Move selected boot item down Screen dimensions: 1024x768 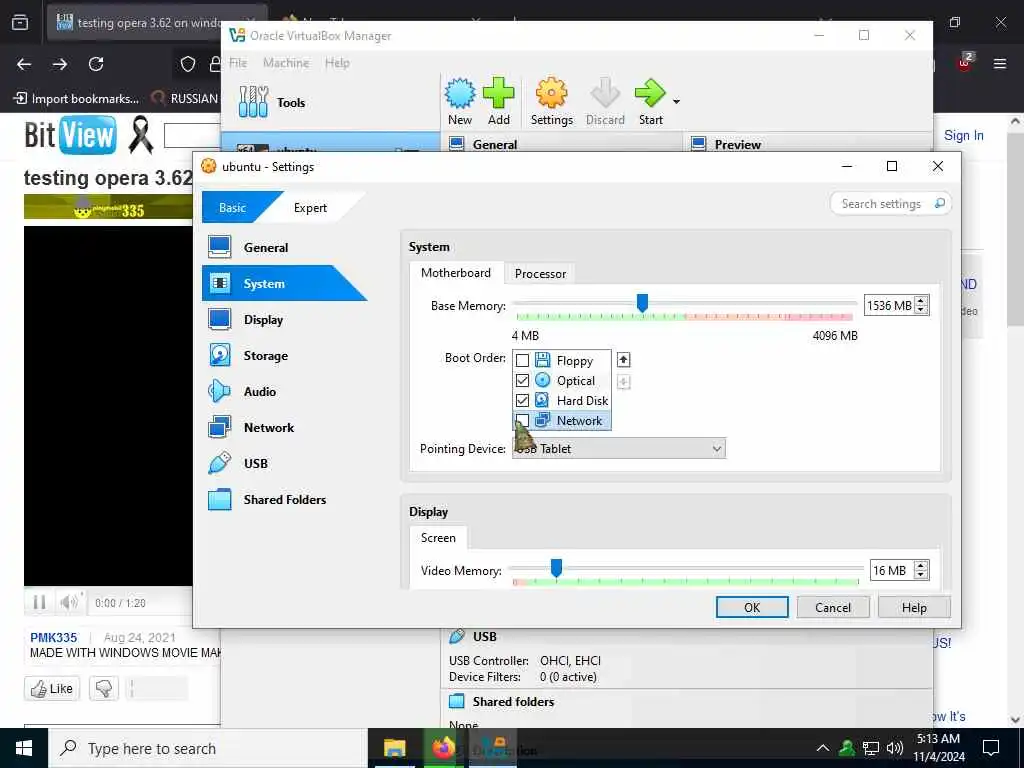coord(624,382)
